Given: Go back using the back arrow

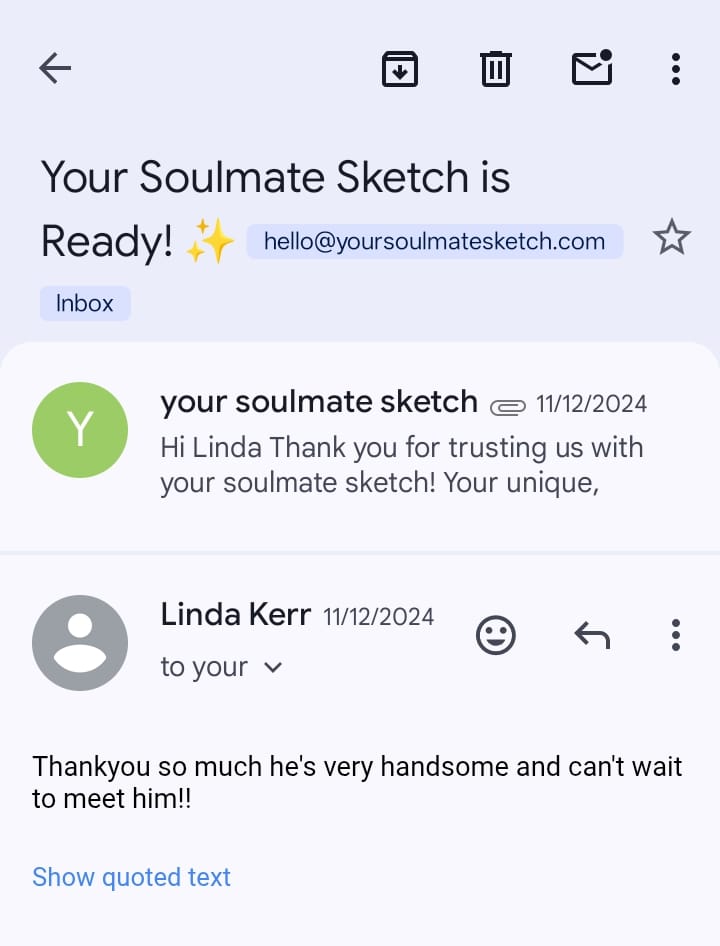Looking at the screenshot, I should [x=55, y=68].
